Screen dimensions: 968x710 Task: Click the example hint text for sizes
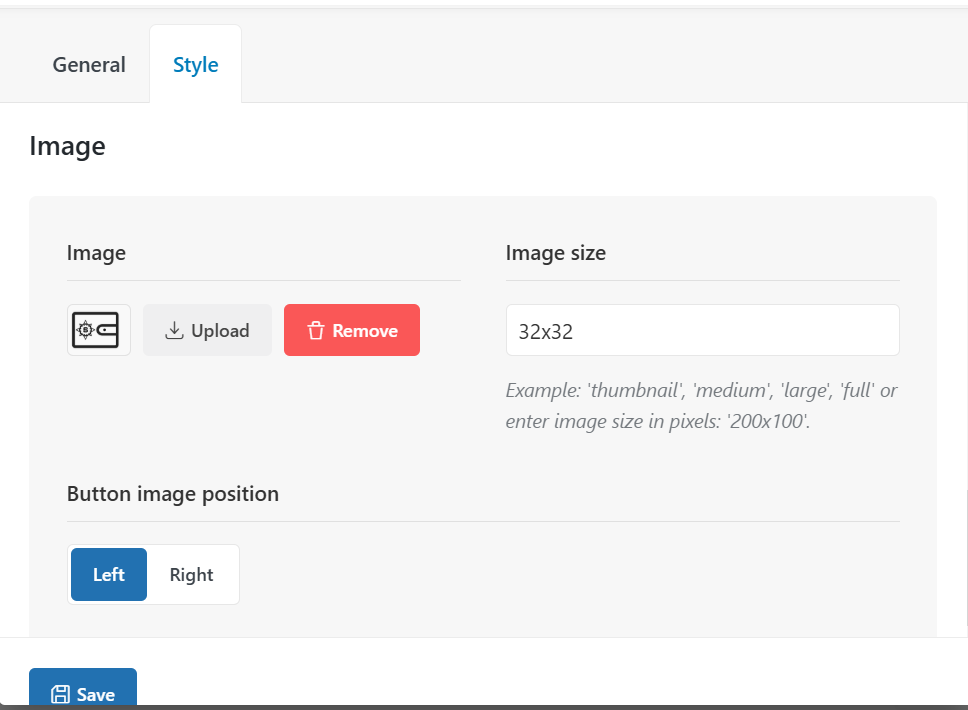click(x=701, y=406)
